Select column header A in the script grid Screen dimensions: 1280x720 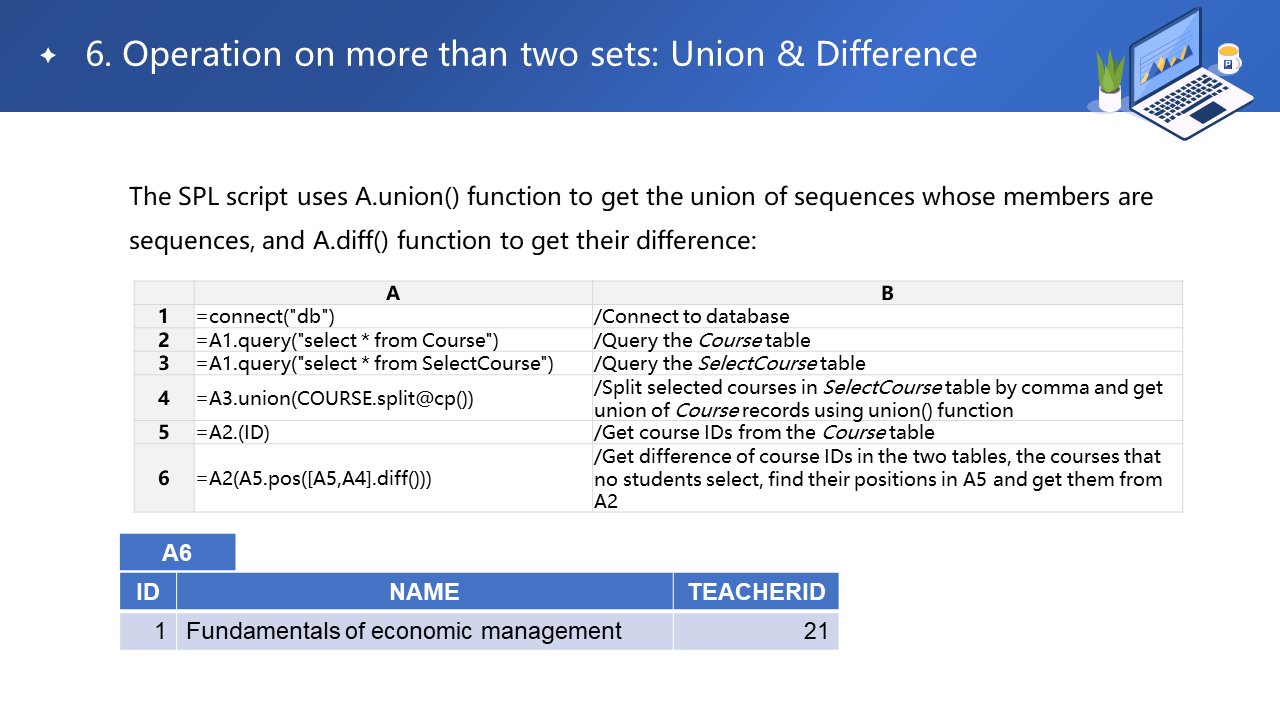393,293
